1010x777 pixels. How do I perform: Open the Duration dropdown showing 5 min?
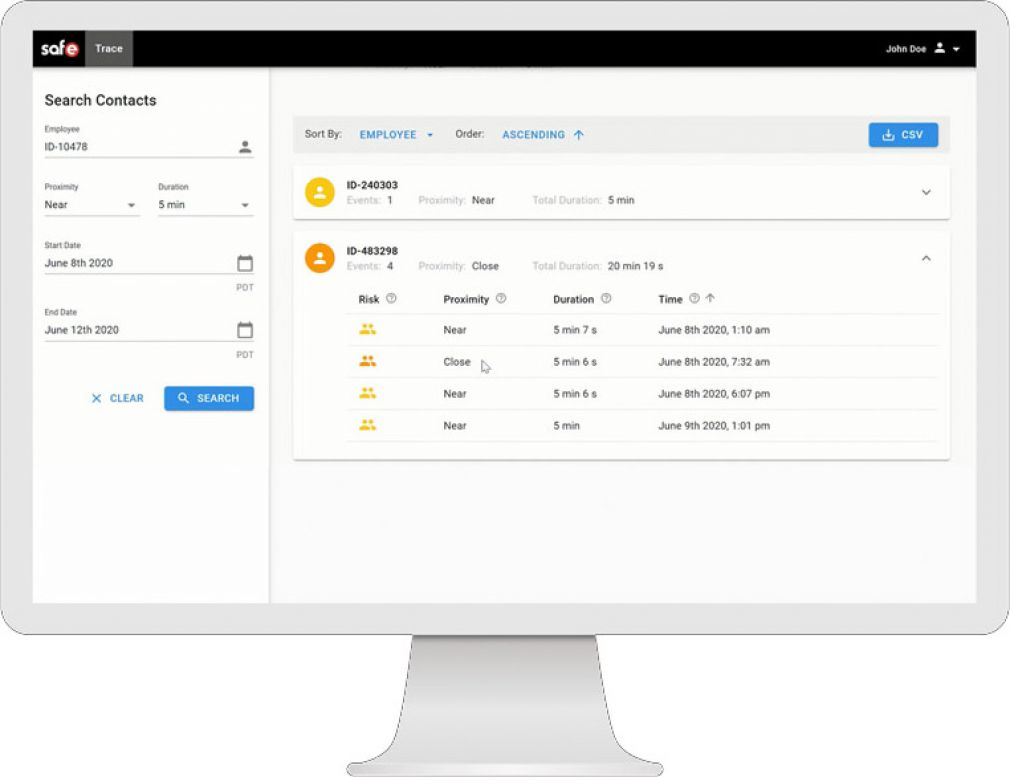pos(205,205)
